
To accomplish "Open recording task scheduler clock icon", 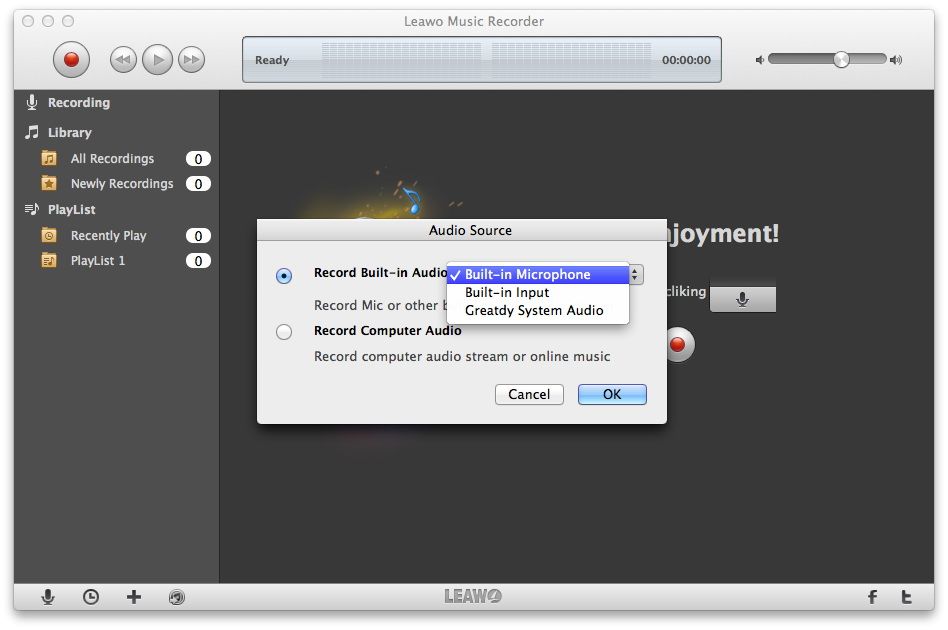I will click(x=91, y=597).
